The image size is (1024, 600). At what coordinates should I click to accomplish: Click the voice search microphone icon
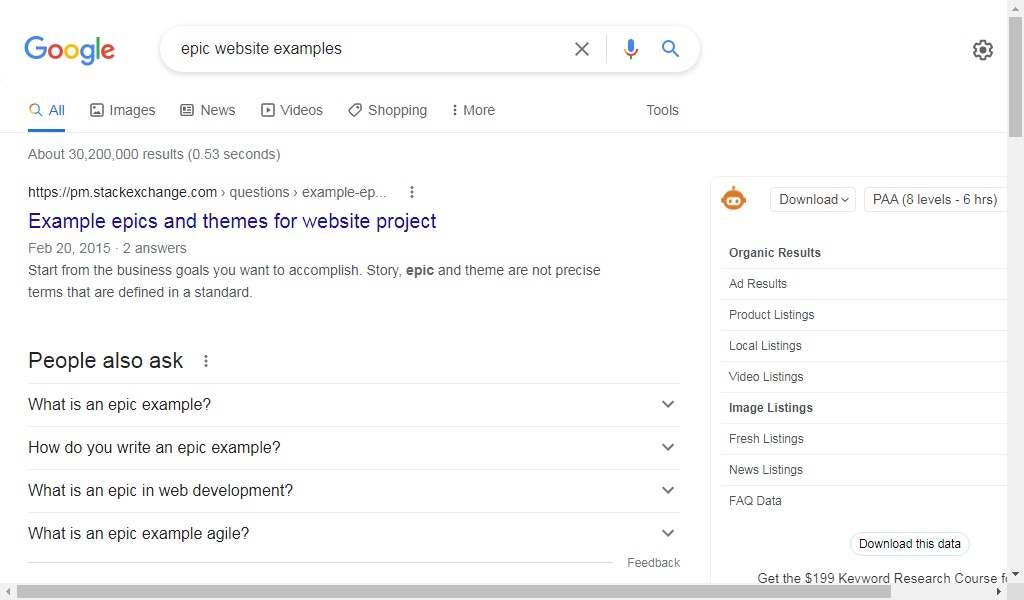pyautogui.click(x=631, y=48)
